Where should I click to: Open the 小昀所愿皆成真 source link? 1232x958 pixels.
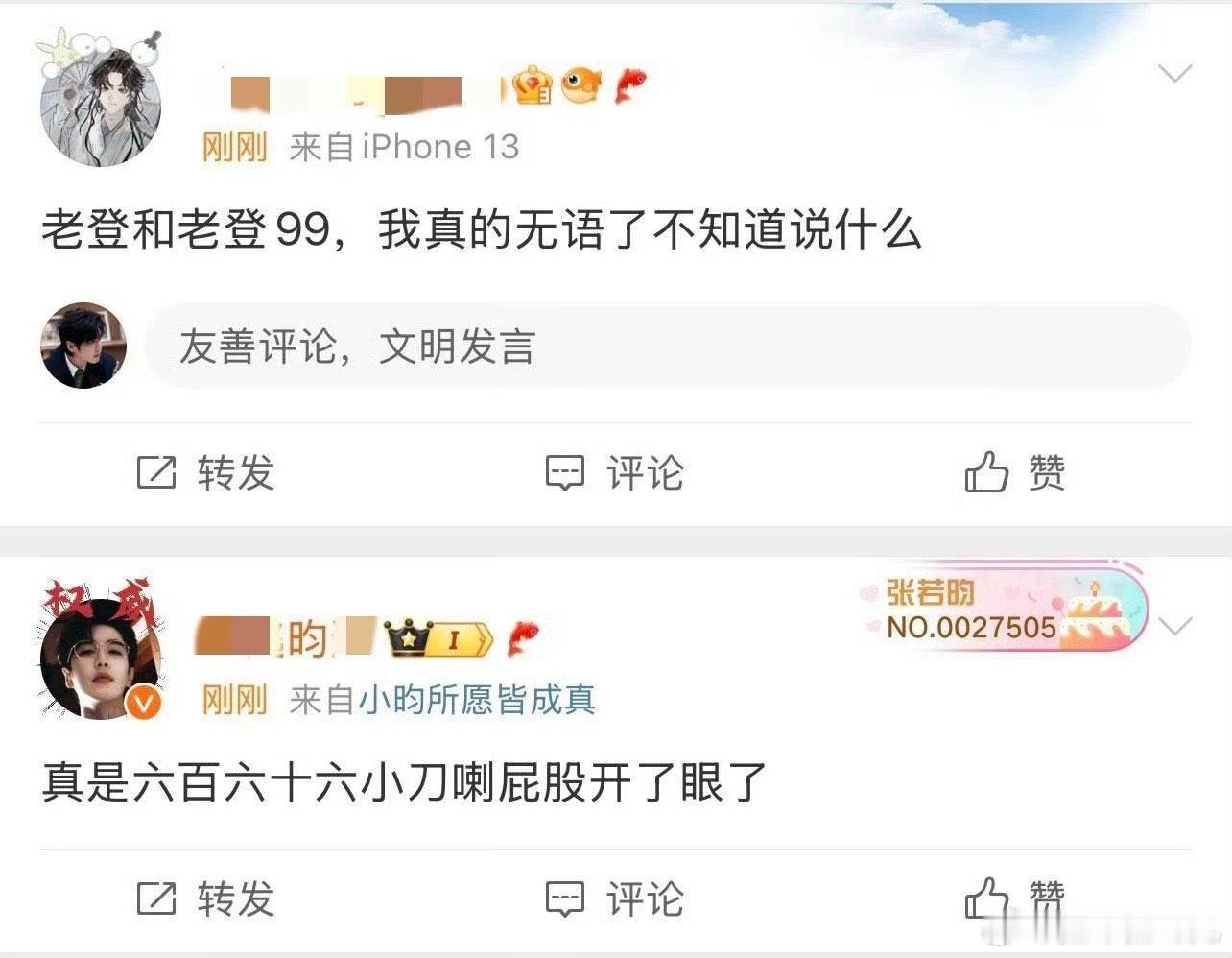click(x=477, y=700)
